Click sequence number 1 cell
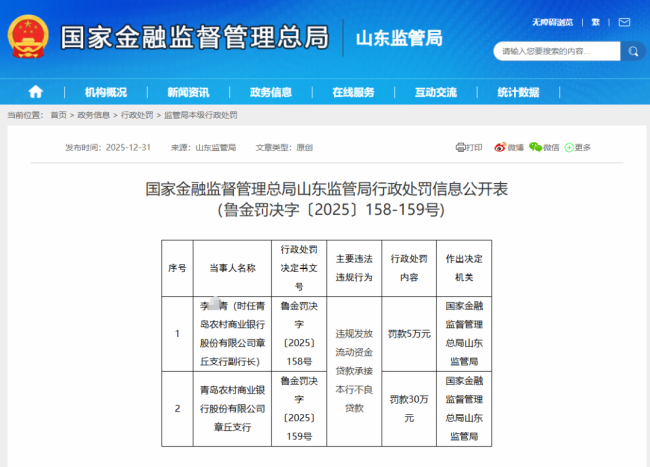Viewport: 650px width, 467px height. click(x=177, y=334)
